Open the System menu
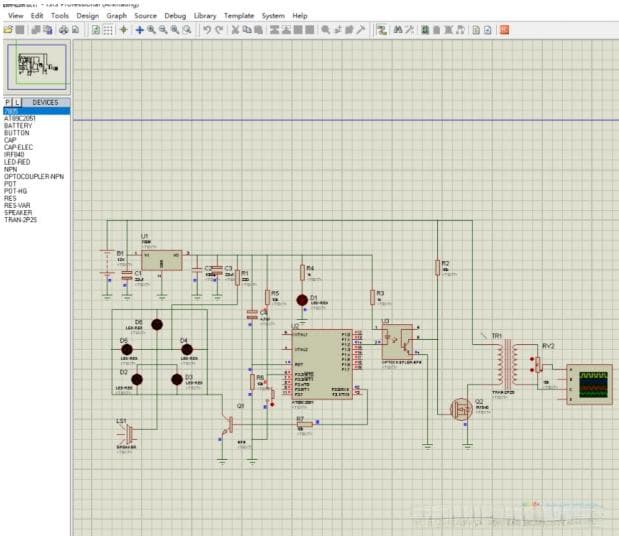 [273, 16]
